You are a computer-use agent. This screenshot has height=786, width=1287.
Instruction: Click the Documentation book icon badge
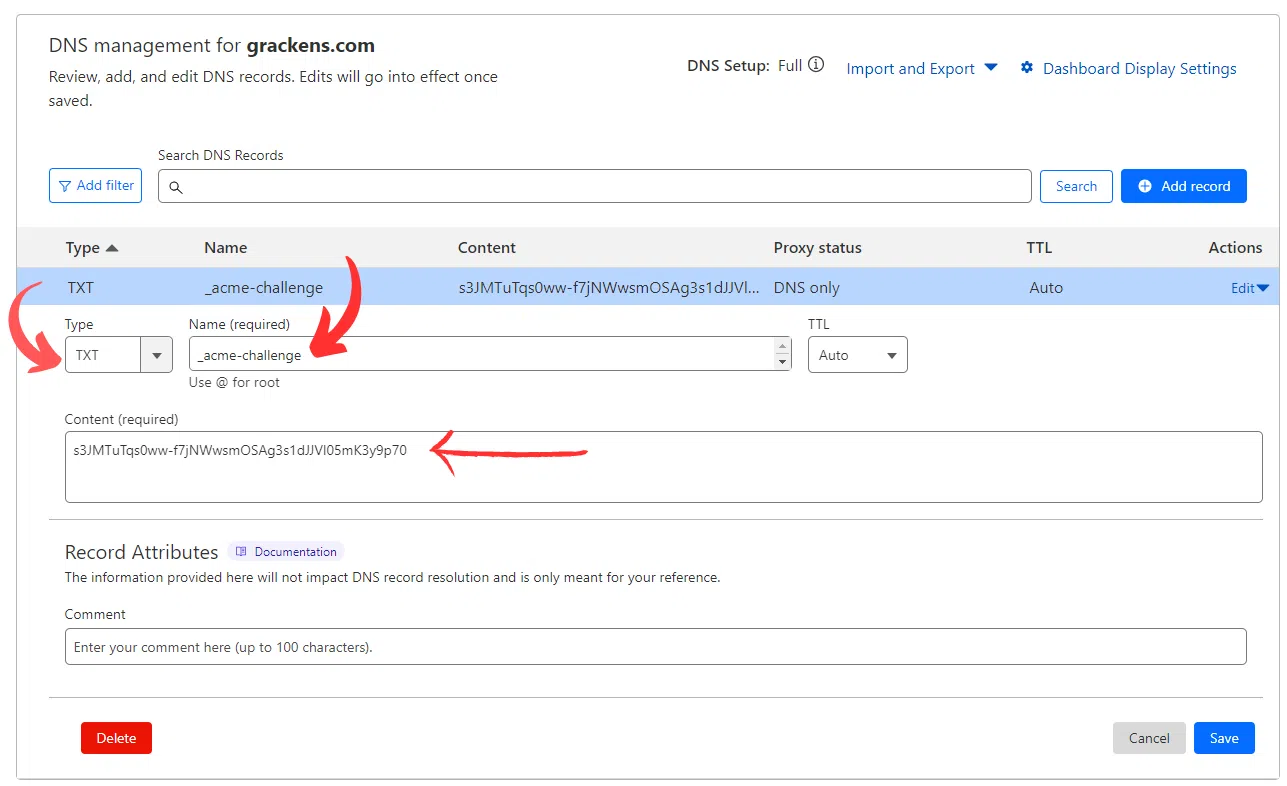(240, 552)
